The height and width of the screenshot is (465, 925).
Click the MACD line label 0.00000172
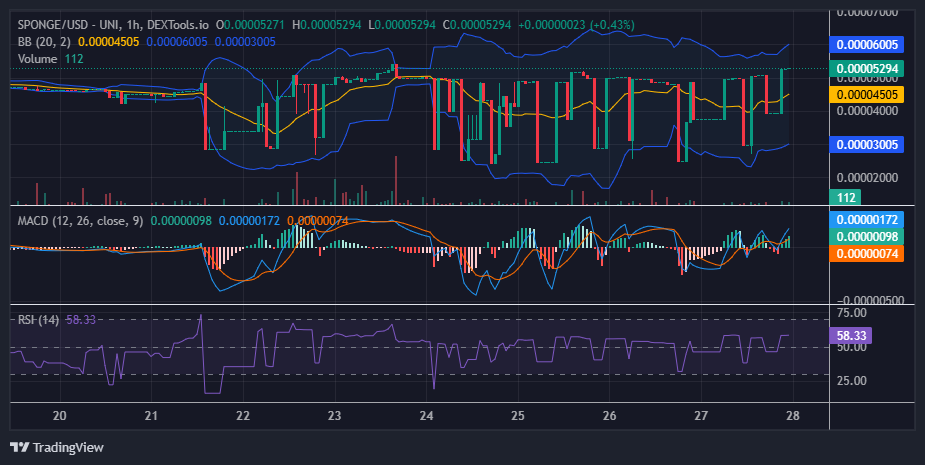click(x=867, y=220)
